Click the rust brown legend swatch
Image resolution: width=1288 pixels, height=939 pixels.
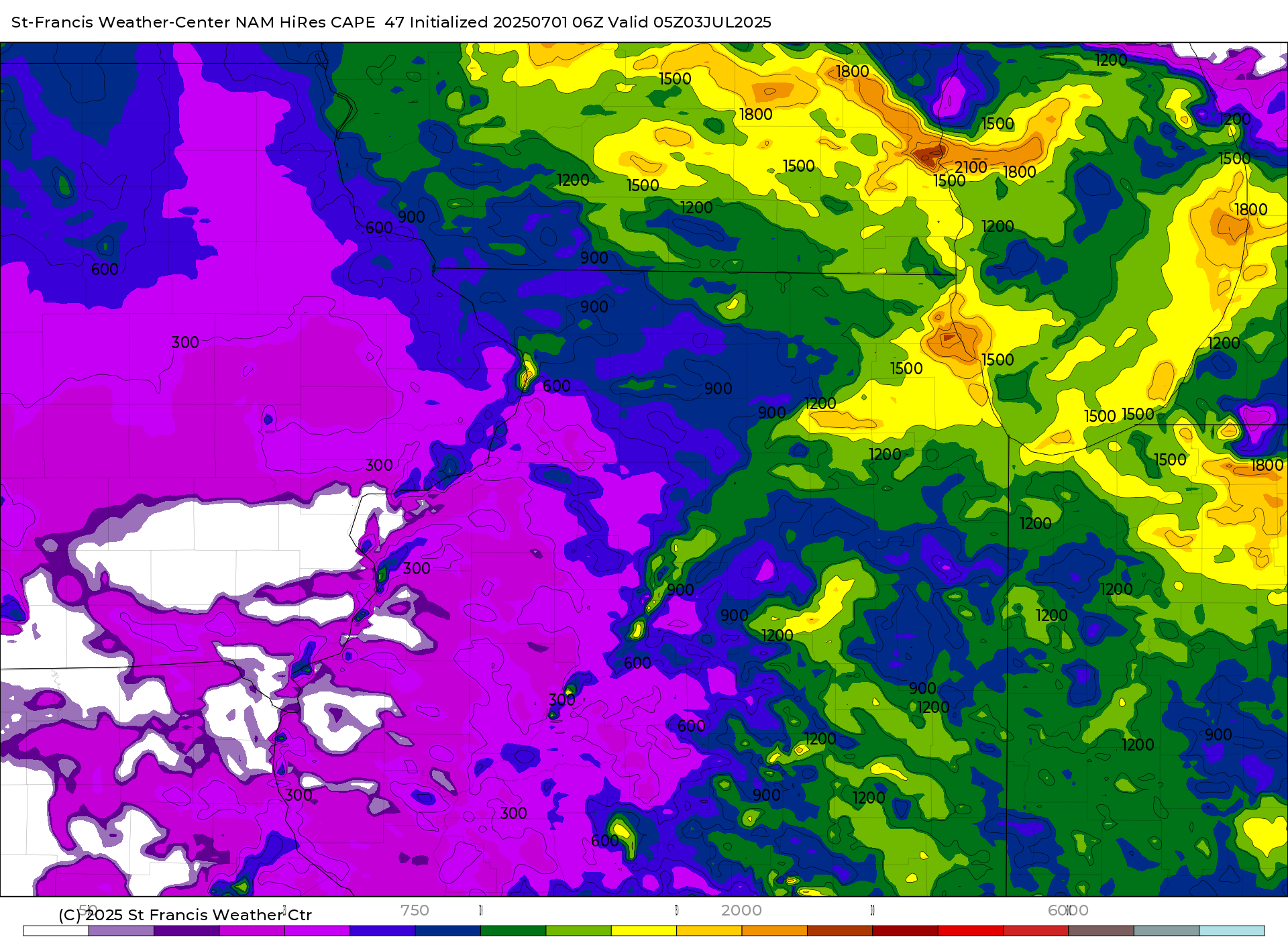[840, 931]
